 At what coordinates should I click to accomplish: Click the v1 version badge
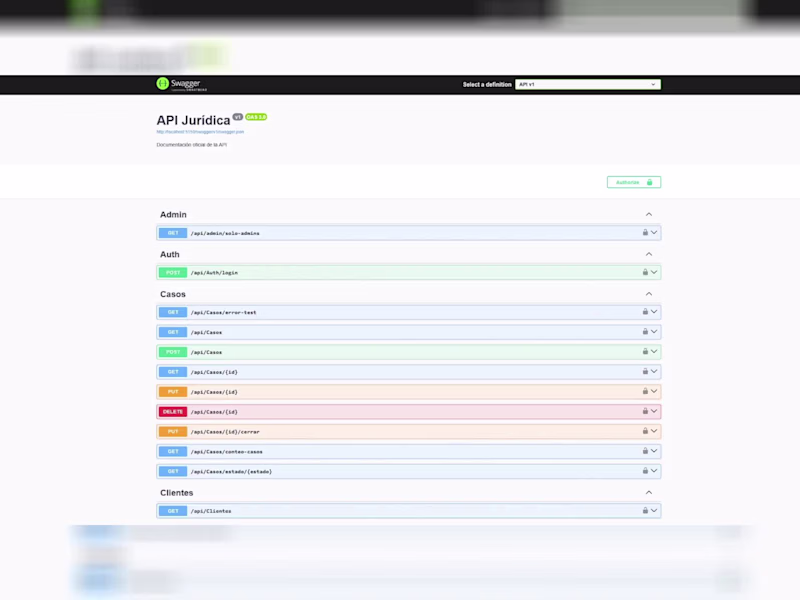[238, 117]
